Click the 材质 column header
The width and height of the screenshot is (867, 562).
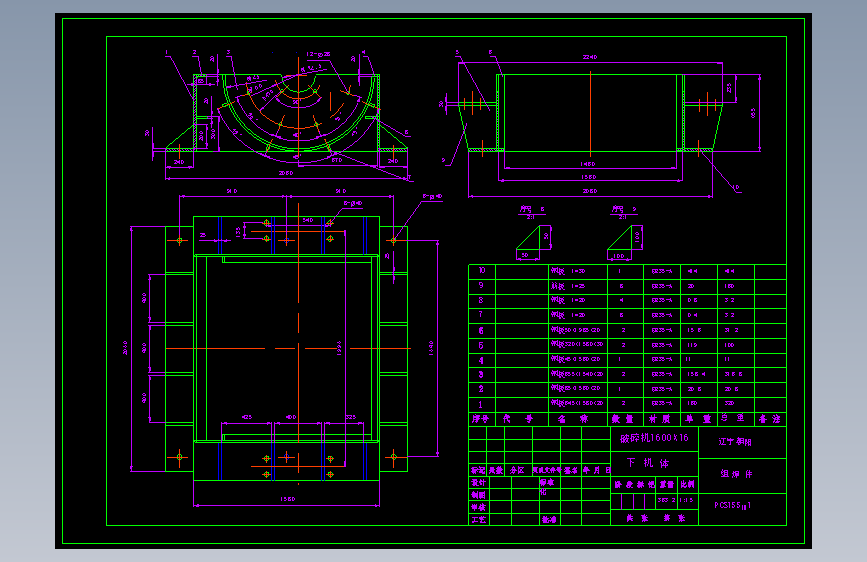coord(659,419)
